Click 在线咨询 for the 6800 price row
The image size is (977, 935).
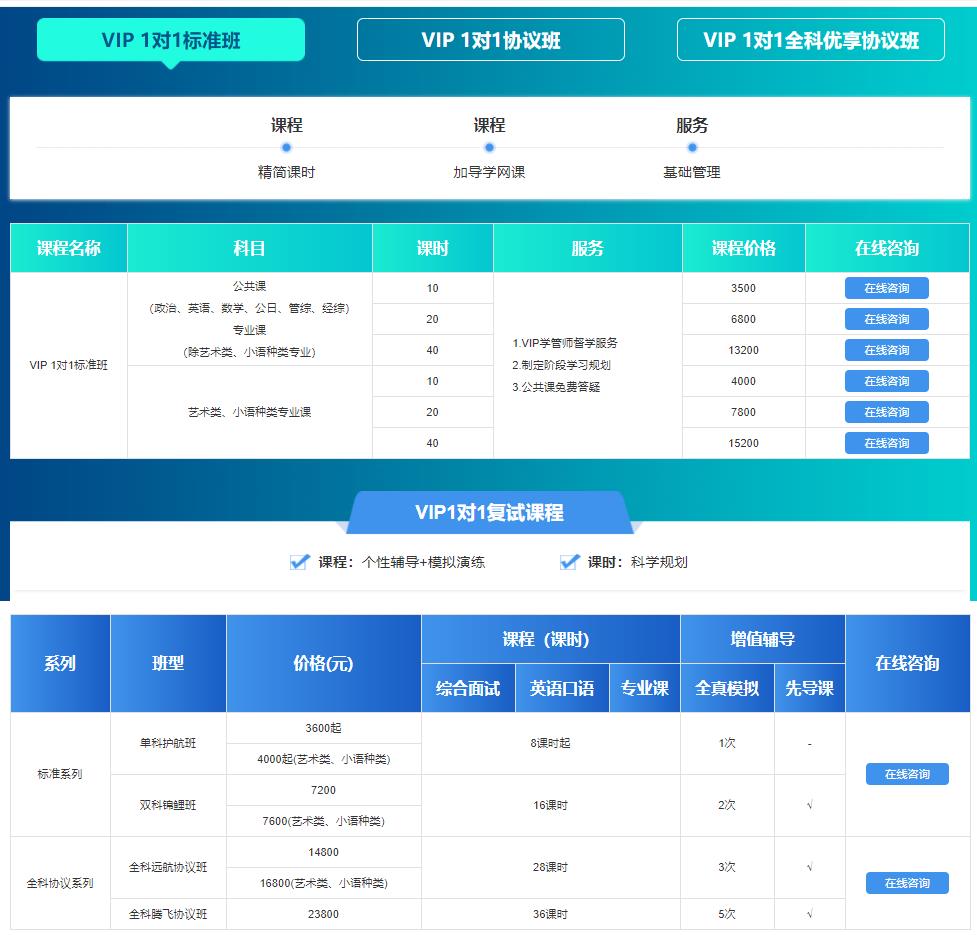pyautogui.click(x=886, y=319)
